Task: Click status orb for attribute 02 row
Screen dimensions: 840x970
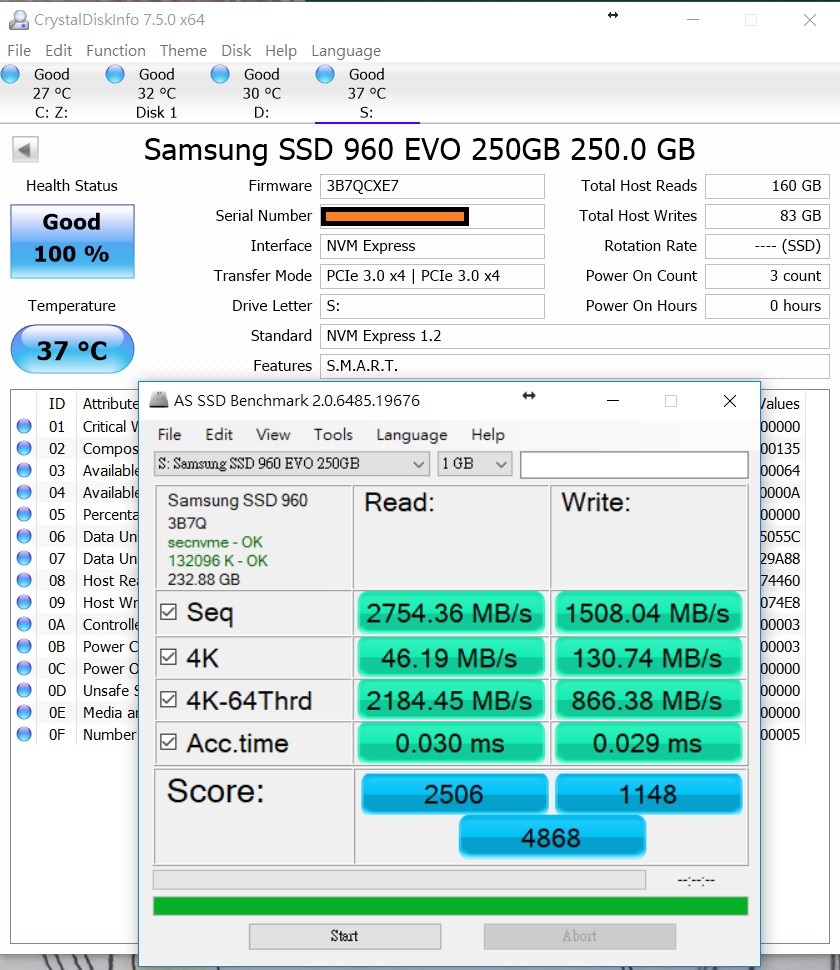Action: [24, 448]
